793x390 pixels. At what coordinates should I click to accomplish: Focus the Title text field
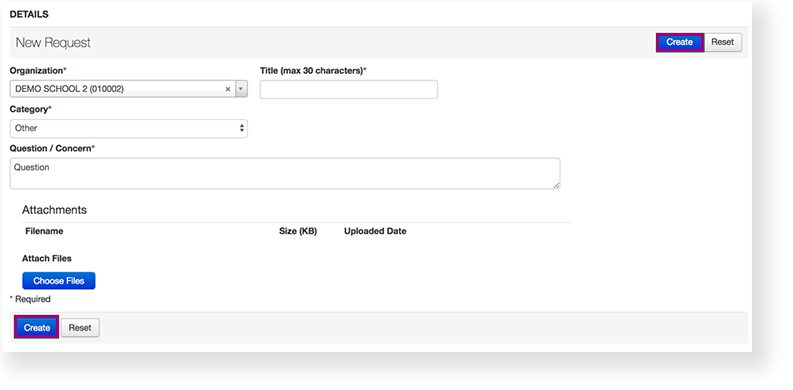tap(348, 90)
